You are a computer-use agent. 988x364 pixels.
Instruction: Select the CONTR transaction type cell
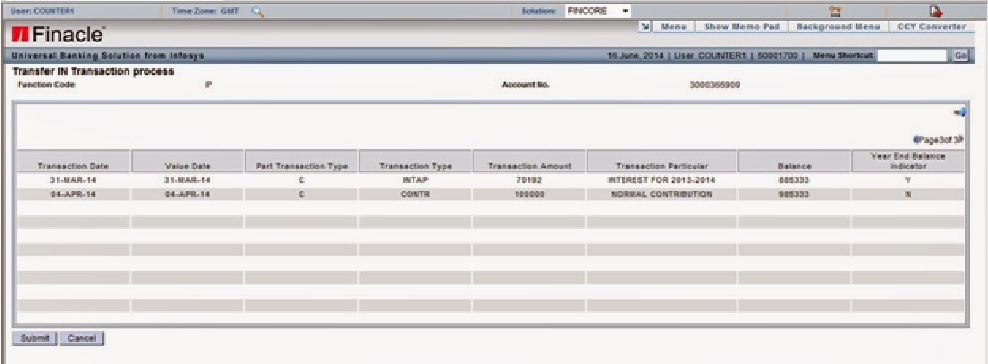point(415,195)
